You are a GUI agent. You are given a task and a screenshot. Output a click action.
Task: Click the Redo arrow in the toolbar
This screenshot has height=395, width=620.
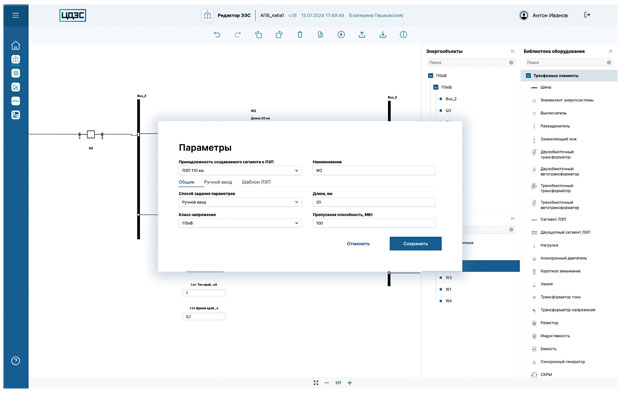click(237, 35)
